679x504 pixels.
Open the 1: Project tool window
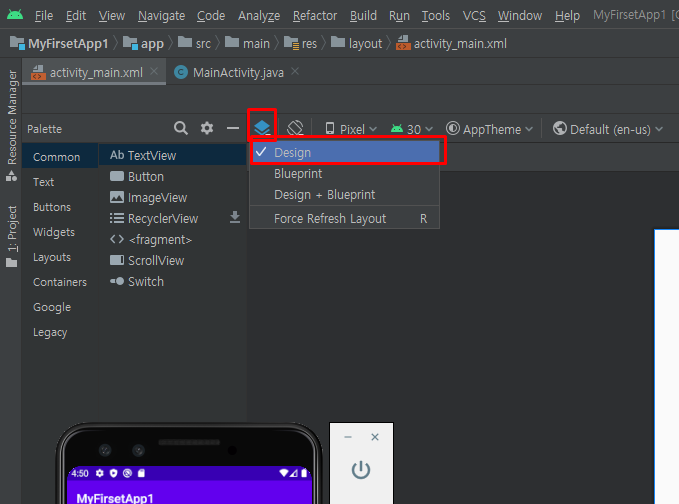click(12, 236)
